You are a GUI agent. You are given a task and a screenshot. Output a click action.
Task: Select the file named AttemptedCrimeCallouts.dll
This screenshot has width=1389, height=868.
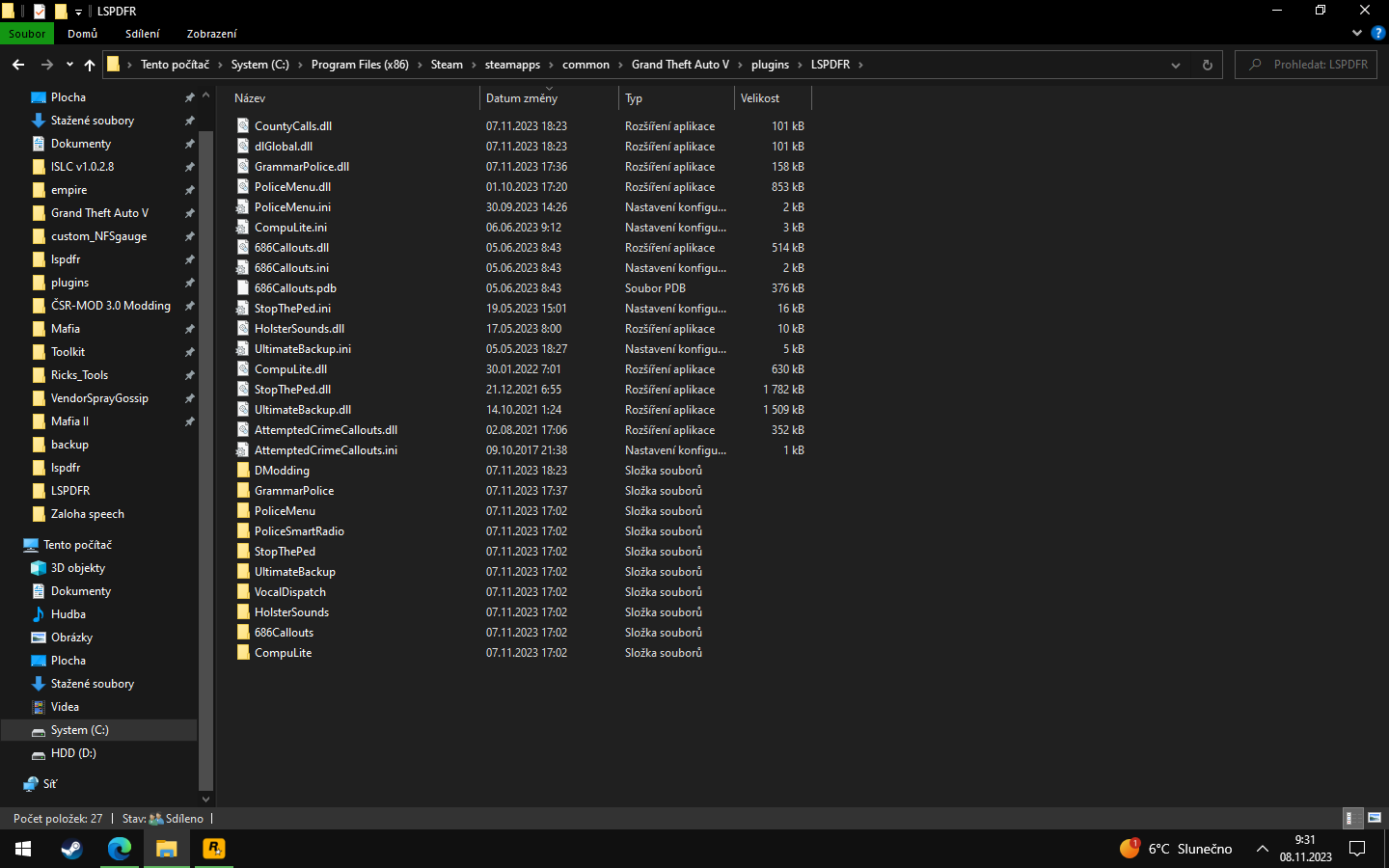[326, 430]
